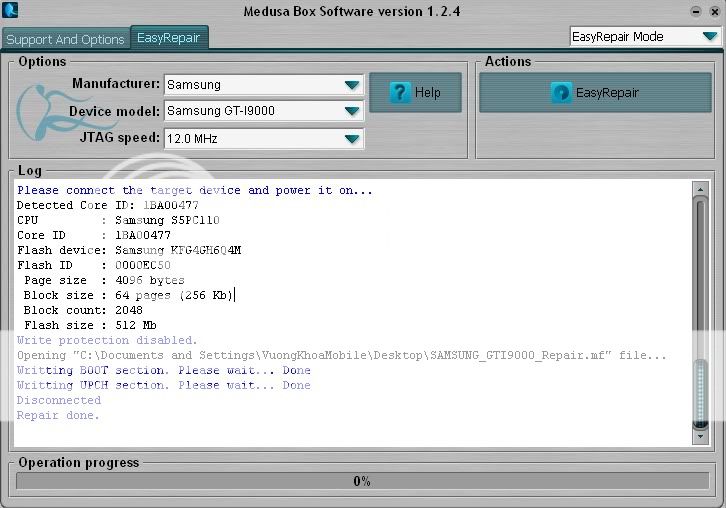Screen dimensions: 726x508
Task: Click the 'Flash ID : 0000EC50' log line
Action: click(94, 265)
